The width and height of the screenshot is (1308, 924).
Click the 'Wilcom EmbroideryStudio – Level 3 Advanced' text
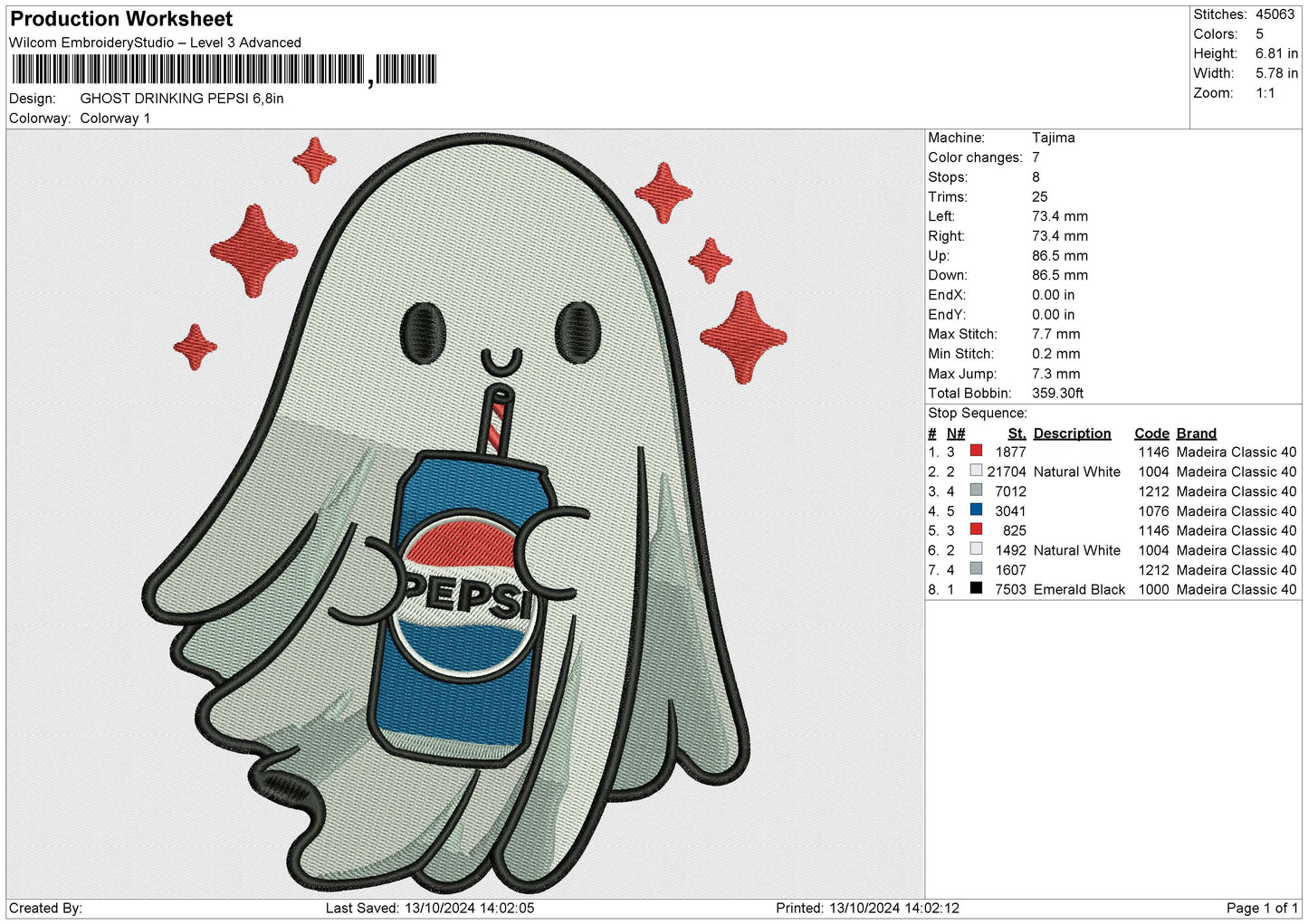tap(155, 43)
